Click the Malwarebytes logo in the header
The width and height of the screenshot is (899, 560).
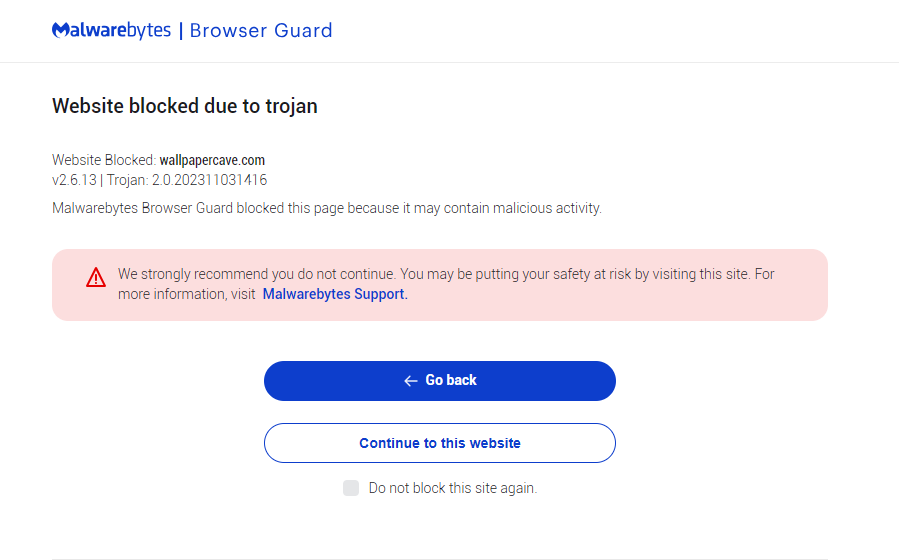[x=112, y=31]
